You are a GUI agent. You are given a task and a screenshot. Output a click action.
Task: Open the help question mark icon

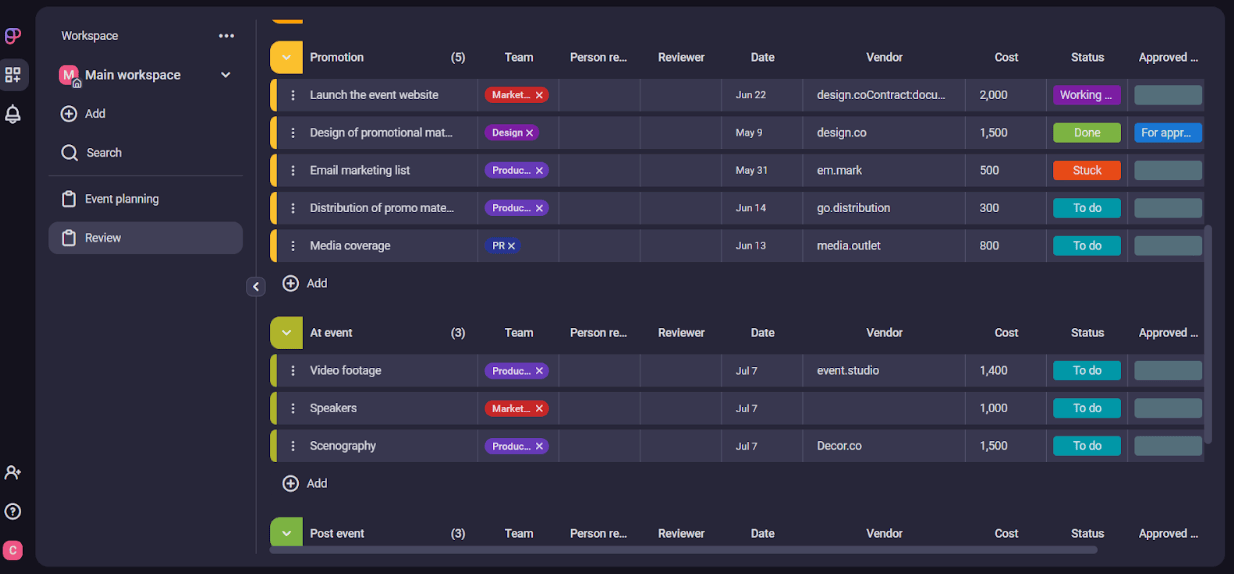coord(13,511)
